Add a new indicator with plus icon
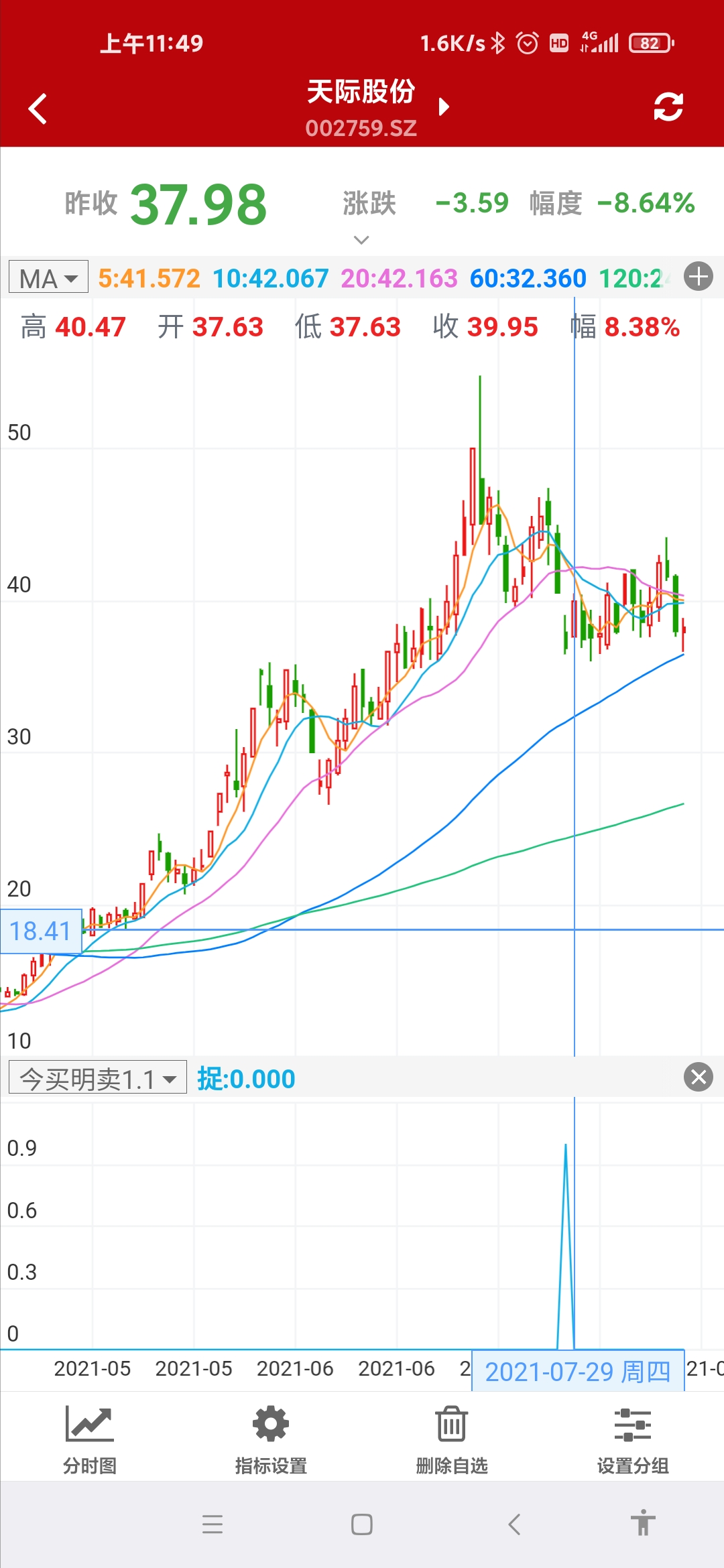This screenshot has height=1568, width=724. click(699, 277)
